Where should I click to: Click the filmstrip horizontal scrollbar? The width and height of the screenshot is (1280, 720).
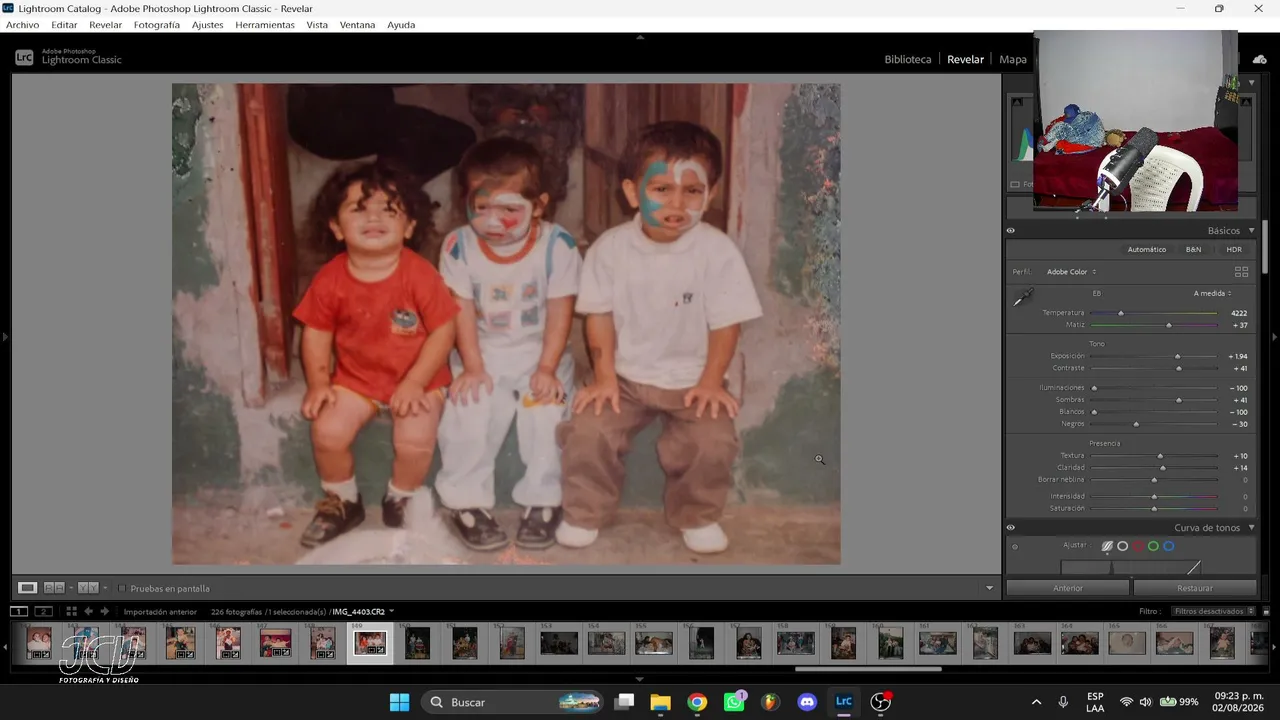pos(868,669)
